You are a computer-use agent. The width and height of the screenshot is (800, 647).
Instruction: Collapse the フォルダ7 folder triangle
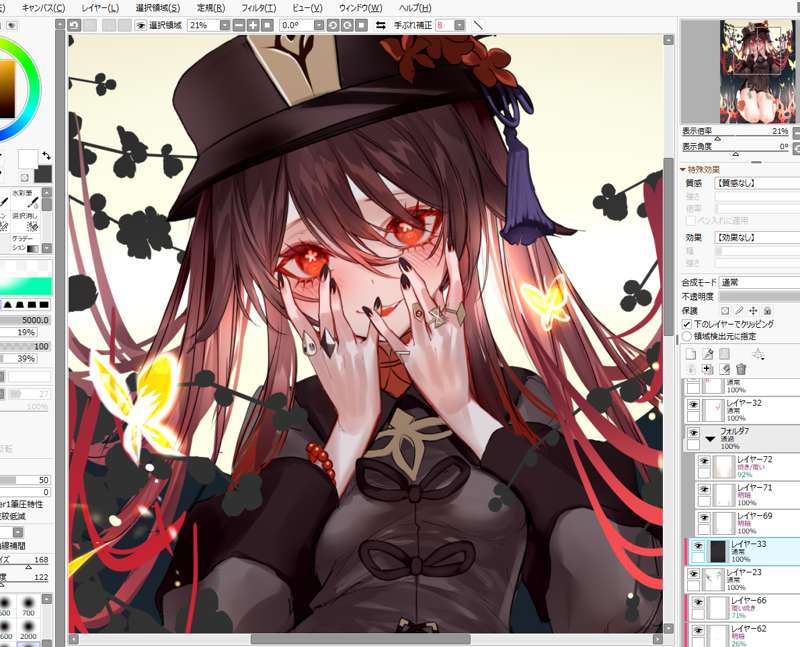point(710,438)
